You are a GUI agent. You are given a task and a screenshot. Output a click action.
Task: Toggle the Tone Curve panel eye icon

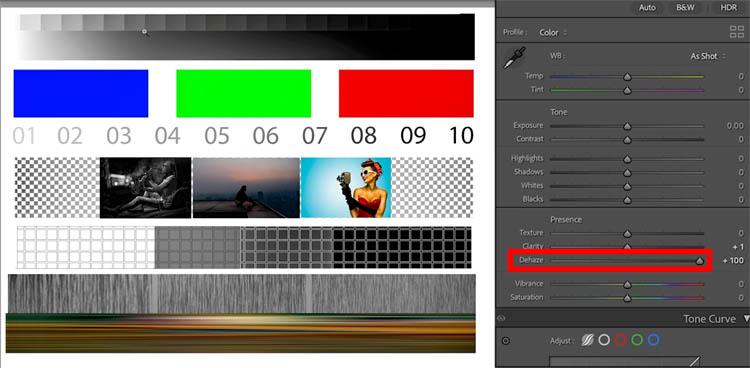(501, 318)
